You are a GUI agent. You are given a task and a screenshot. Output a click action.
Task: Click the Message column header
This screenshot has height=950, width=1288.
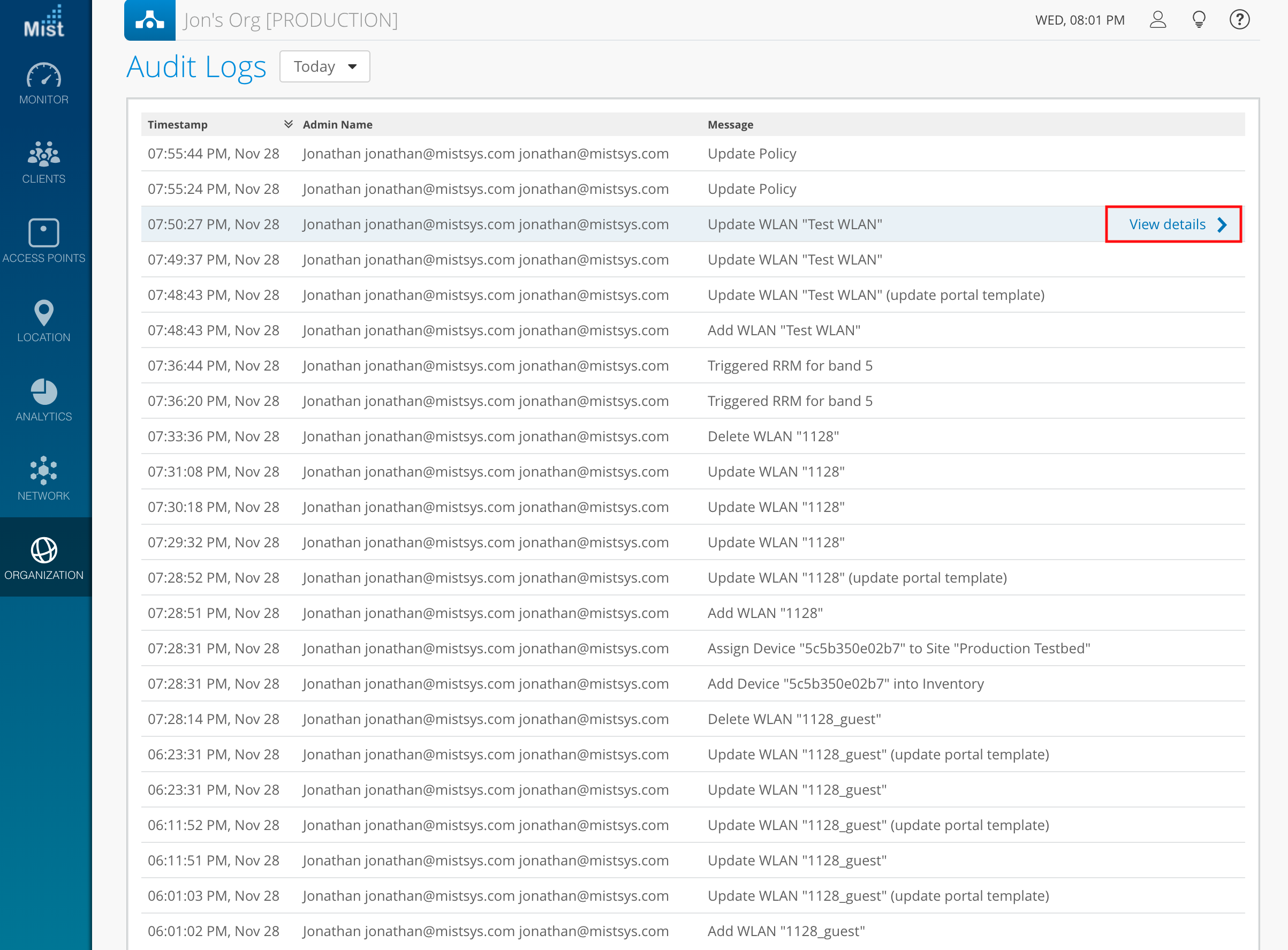click(x=730, y=125)
